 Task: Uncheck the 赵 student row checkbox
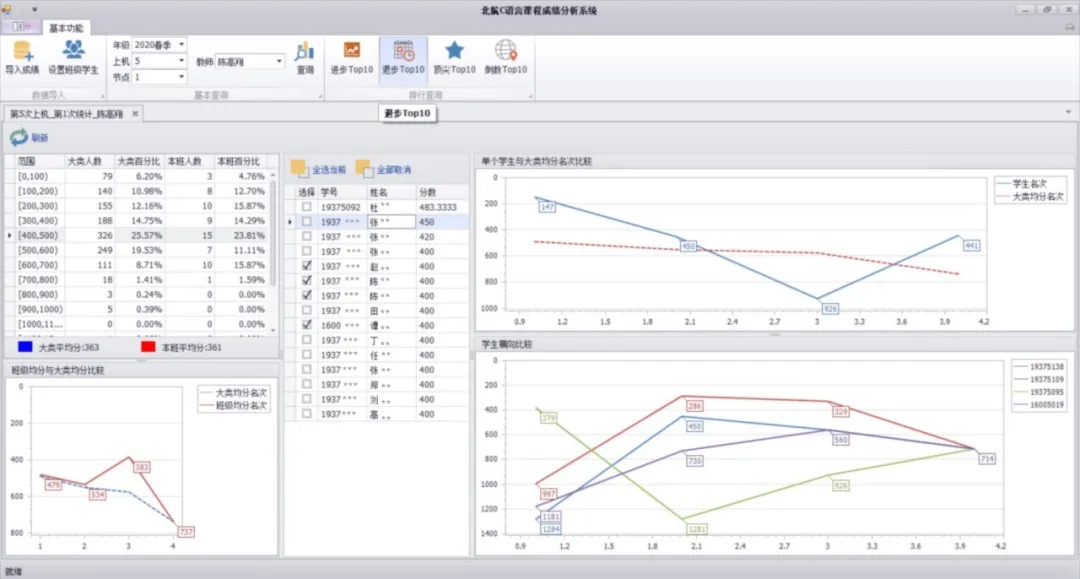pyautogui.click(x=306, y=267)
